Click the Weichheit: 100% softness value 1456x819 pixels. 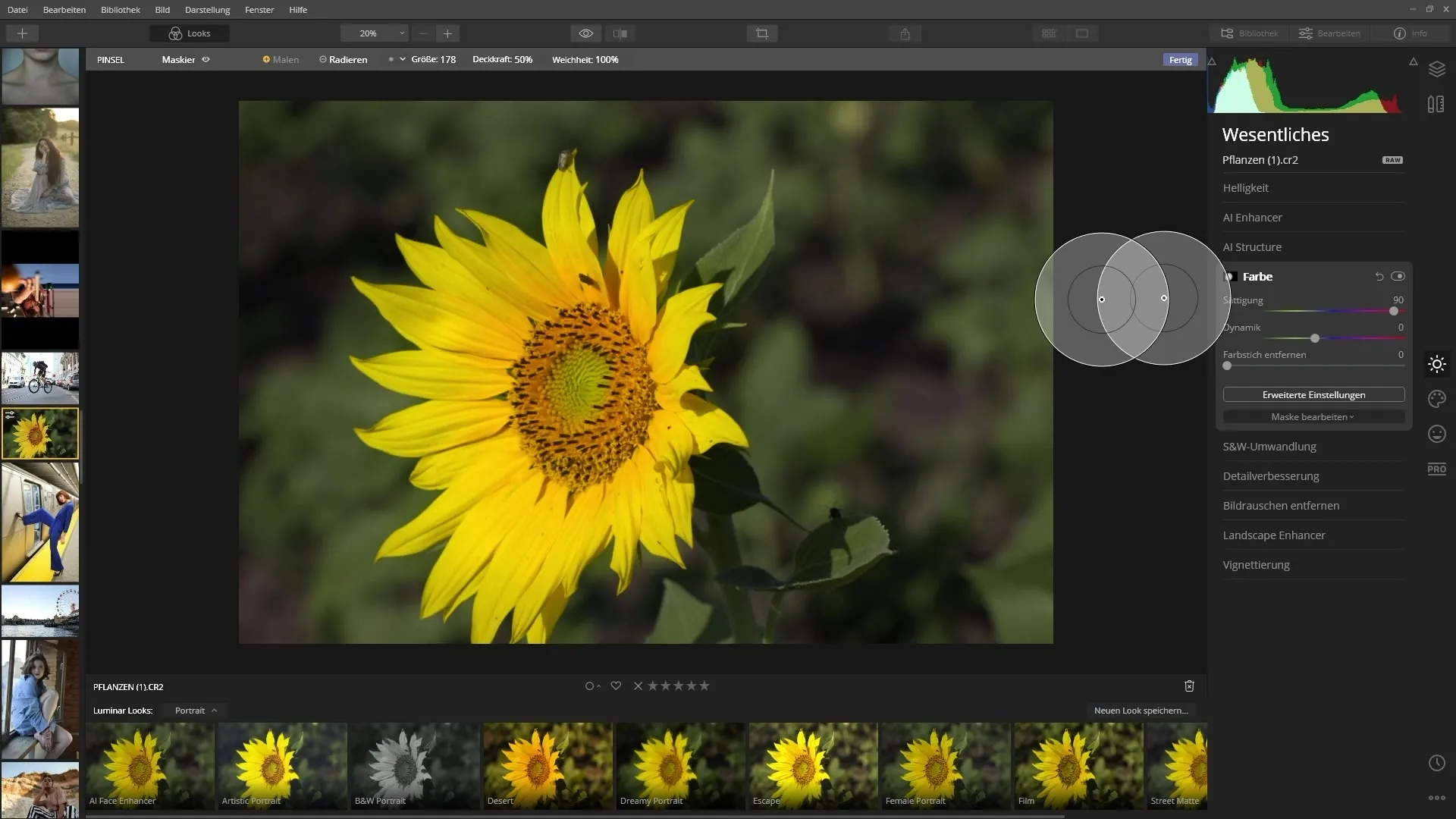(585, 59)
